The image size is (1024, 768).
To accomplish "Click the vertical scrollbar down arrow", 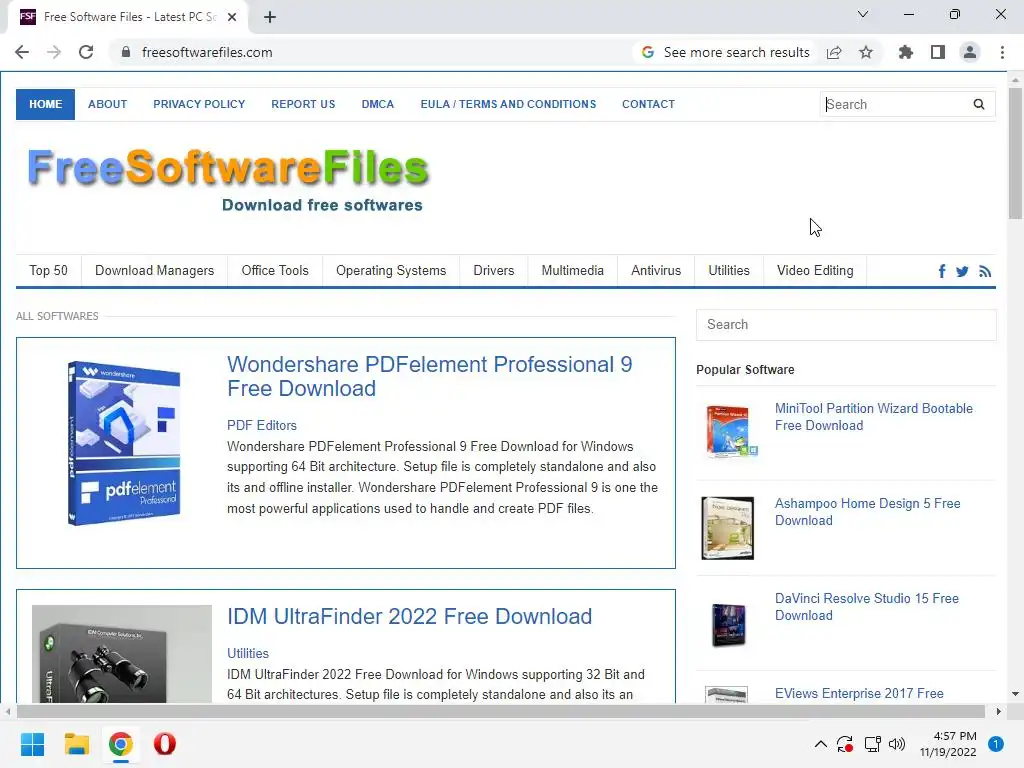I will tap(1015, 694).
